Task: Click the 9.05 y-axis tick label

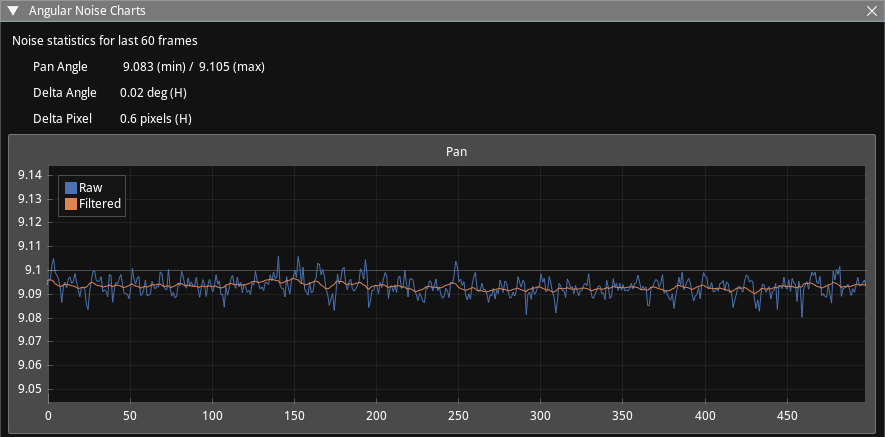Action: [30, 390]
